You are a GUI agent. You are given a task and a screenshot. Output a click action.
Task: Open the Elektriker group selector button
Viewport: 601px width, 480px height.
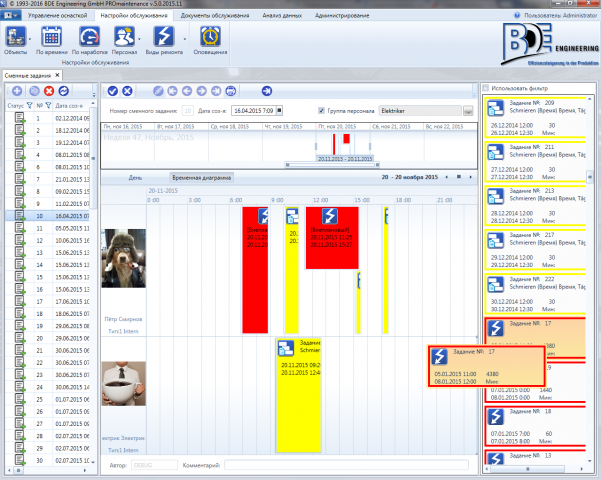(x=468, y=111)
